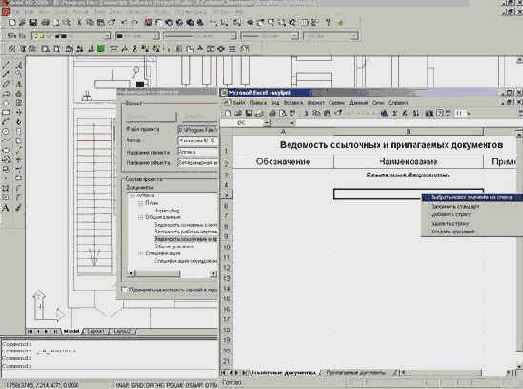This screenshot has height=389, width=523.
Task: Select the Line tool in Draw toolbar
Action: click(x=6, y=65)
